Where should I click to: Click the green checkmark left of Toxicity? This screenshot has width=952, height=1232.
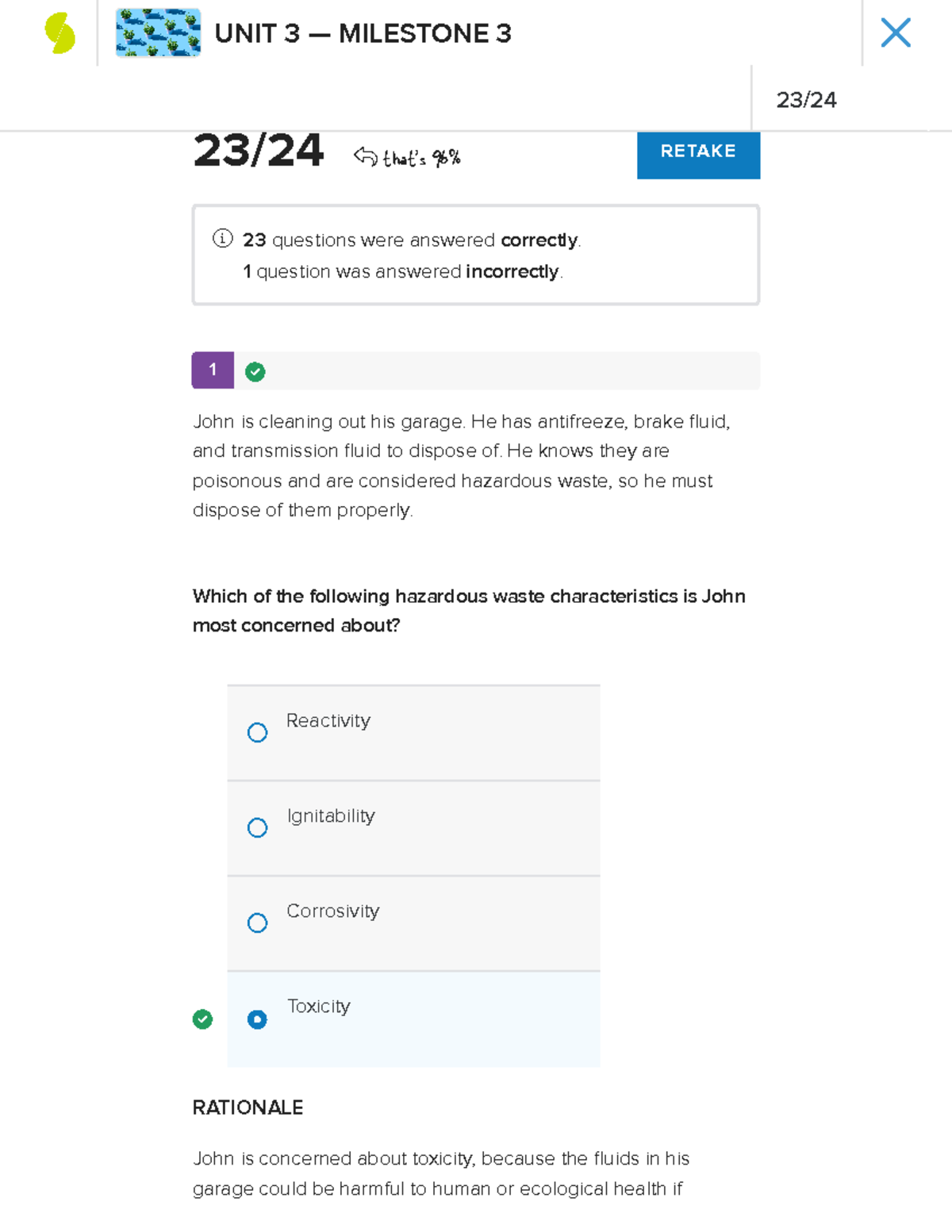pyautogui.click(x=202, y=1019)
